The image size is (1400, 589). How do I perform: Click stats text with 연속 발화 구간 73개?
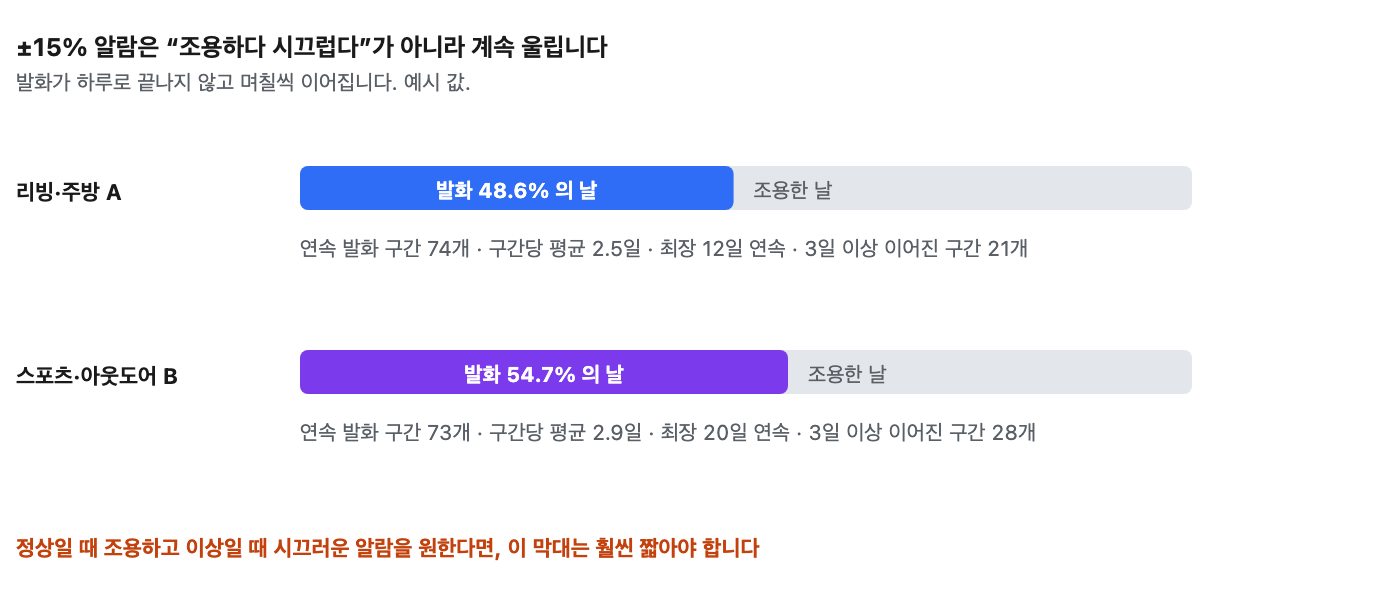pos(668,432)
